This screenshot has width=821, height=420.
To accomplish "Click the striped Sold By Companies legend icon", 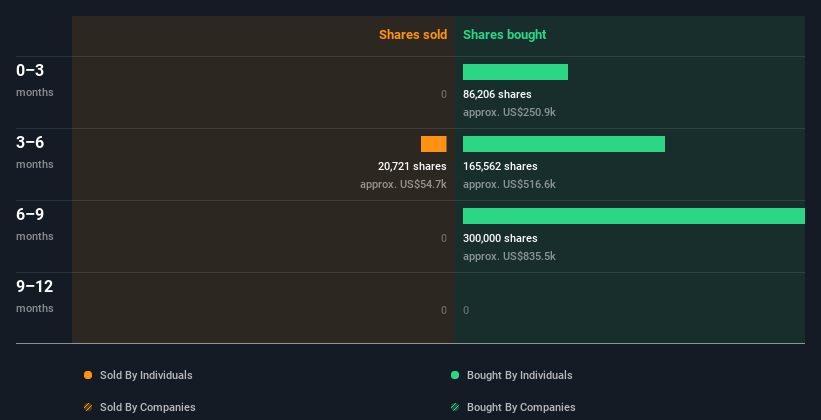I will 88,407.
